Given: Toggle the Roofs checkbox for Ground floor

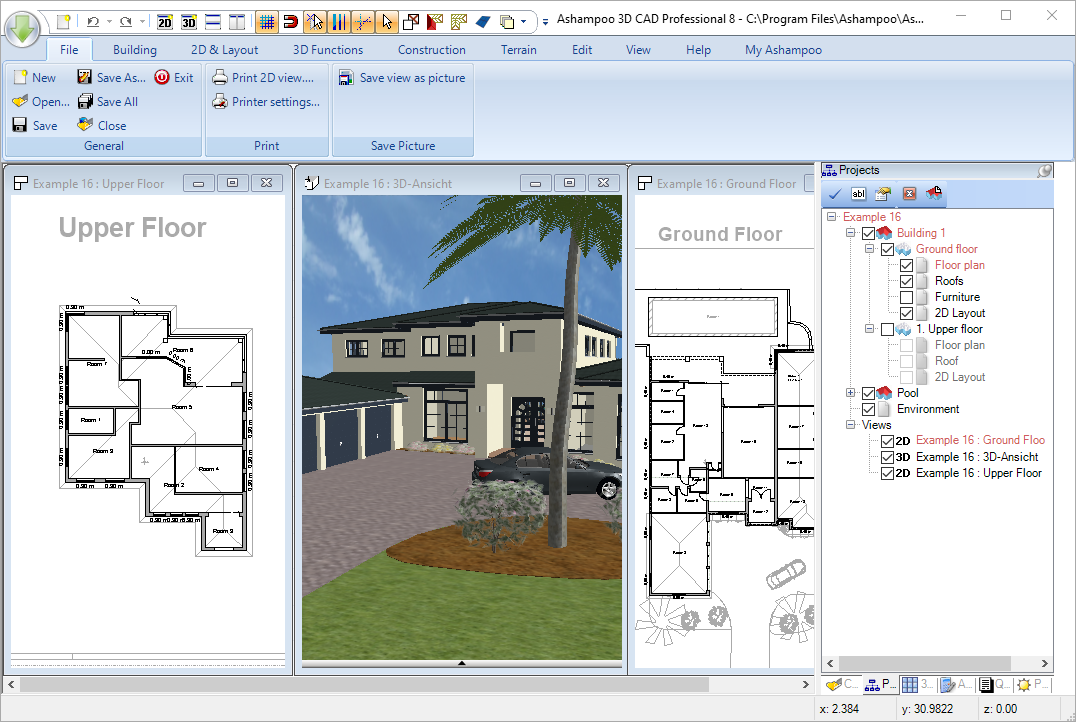Looking at the screenshot, I should (906, 280).
